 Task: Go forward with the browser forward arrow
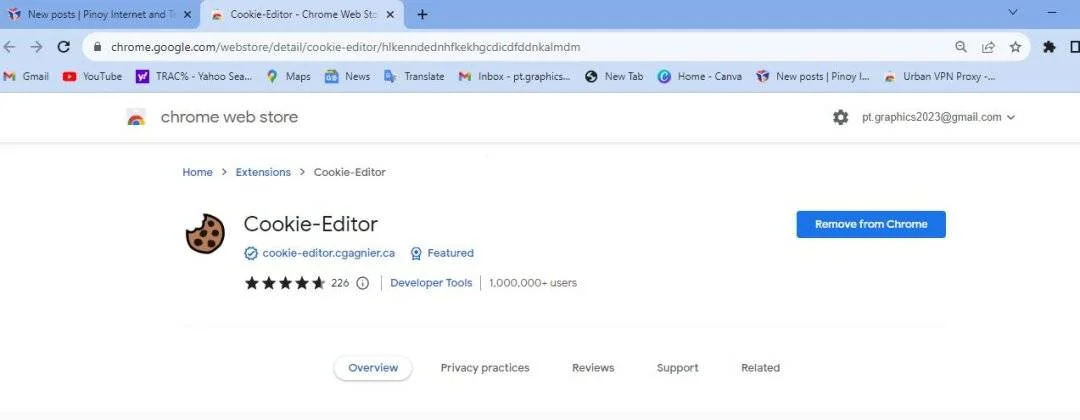click(x=37, y=47)
